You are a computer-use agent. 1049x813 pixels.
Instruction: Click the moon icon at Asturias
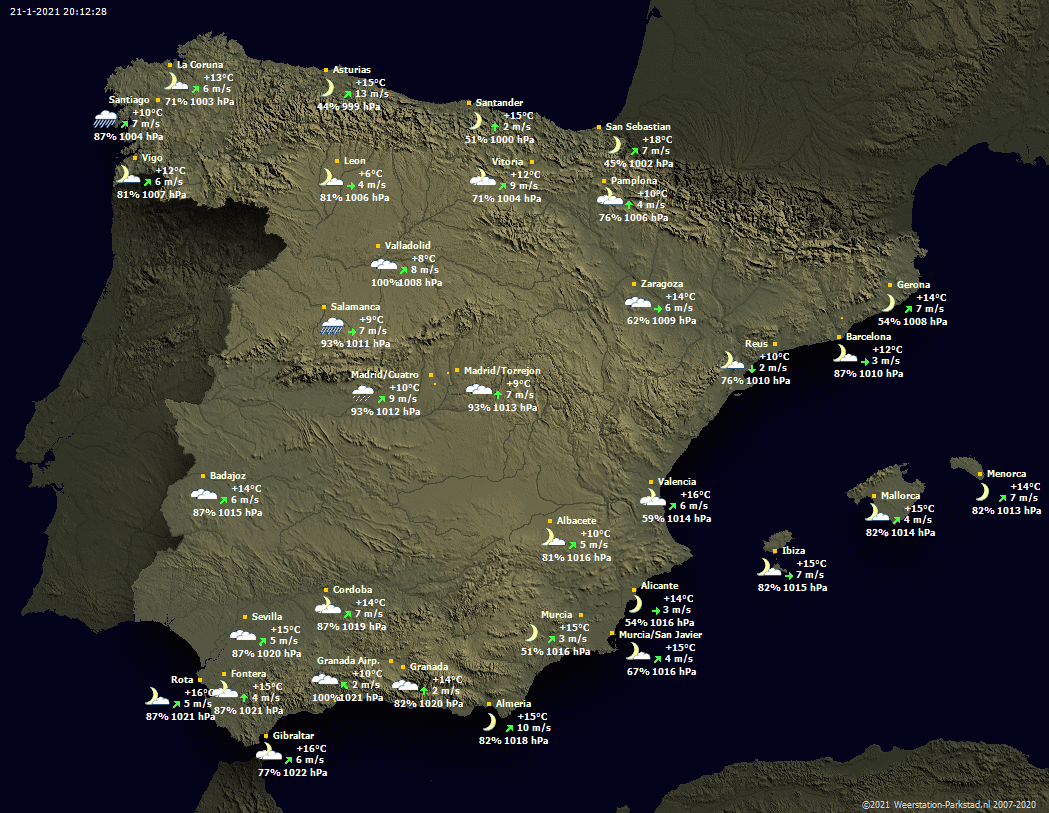click(x=327, y=88)
